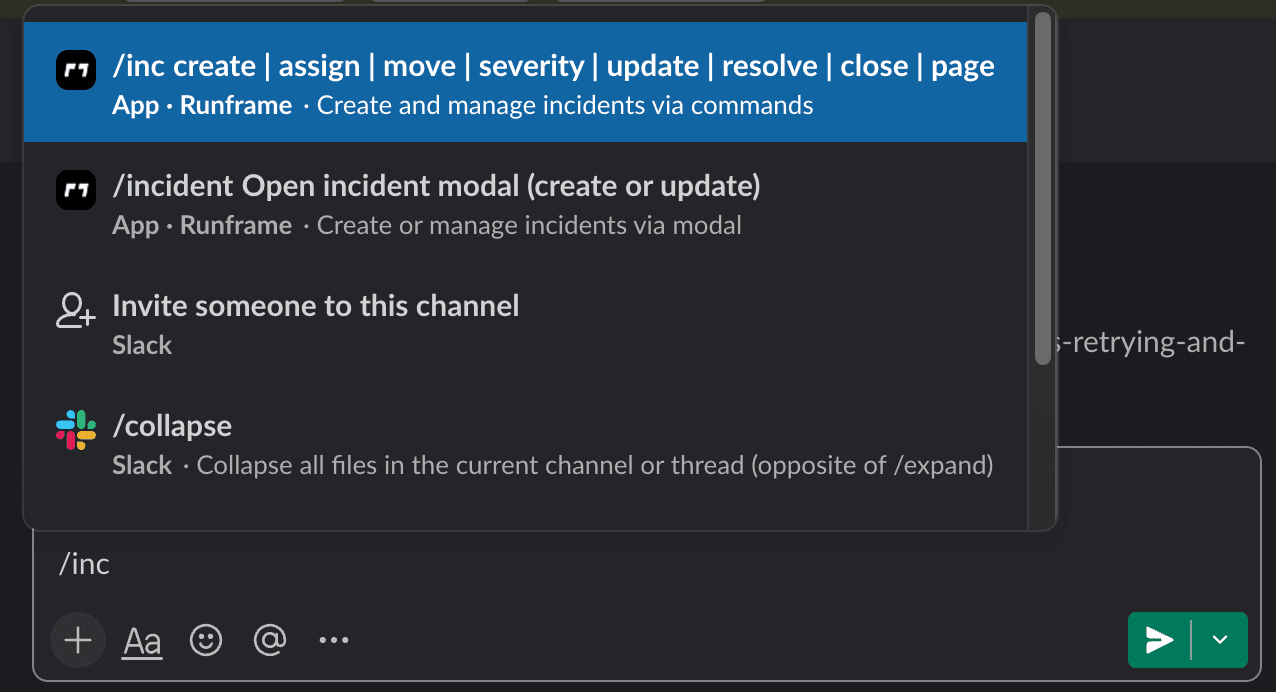1276x692 pixels.
Task: Click the Runframe app icon beside /inc
Action: 76,70
